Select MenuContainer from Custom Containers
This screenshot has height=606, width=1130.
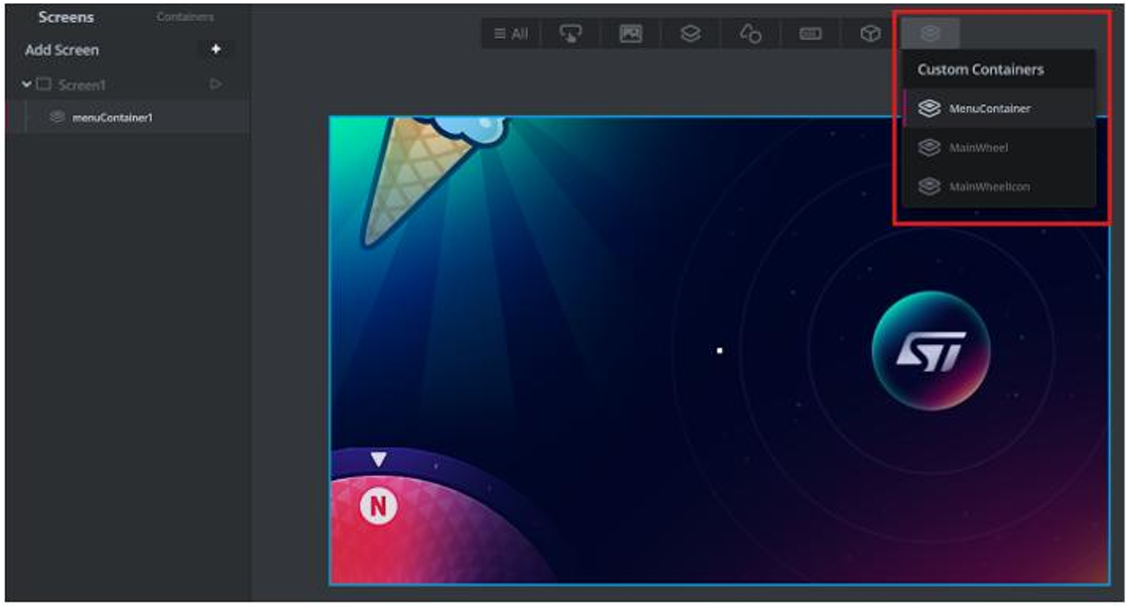coord(999,108)
